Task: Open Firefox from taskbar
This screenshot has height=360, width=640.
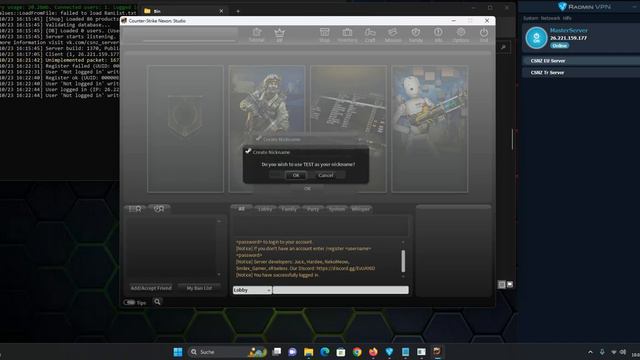Action: coord(373,352)
